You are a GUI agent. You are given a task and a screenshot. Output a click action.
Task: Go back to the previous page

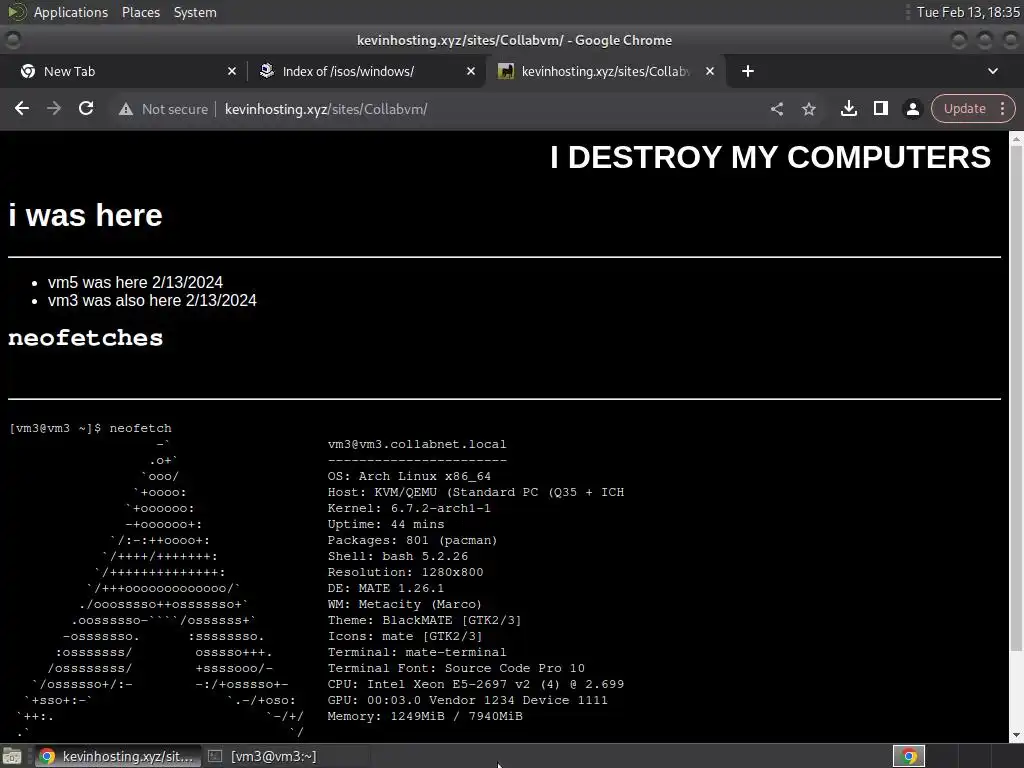[x=22, y=109]
